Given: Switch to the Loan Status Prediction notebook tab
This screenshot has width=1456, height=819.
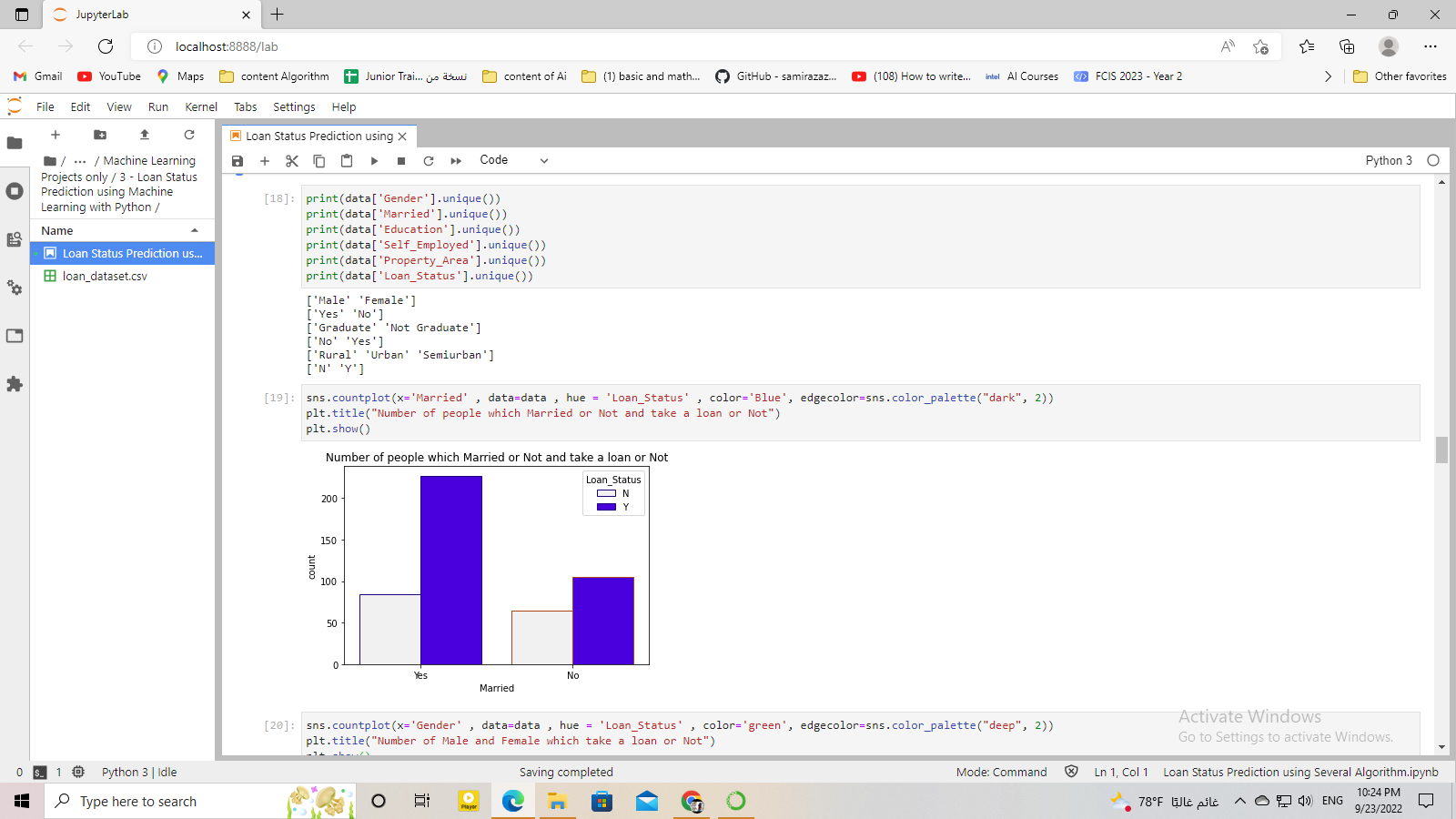Looking at the screenshot, I should click(x=318, y=136).
